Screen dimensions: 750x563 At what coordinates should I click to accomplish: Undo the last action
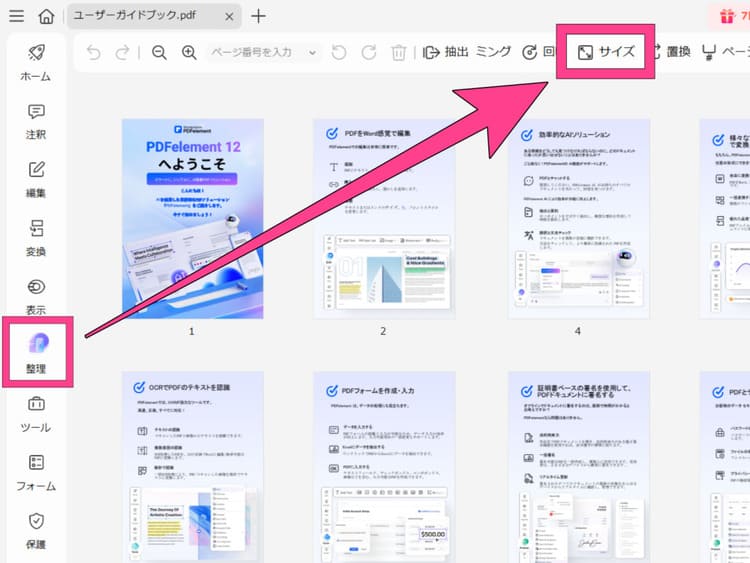click(x=94, y=52)
